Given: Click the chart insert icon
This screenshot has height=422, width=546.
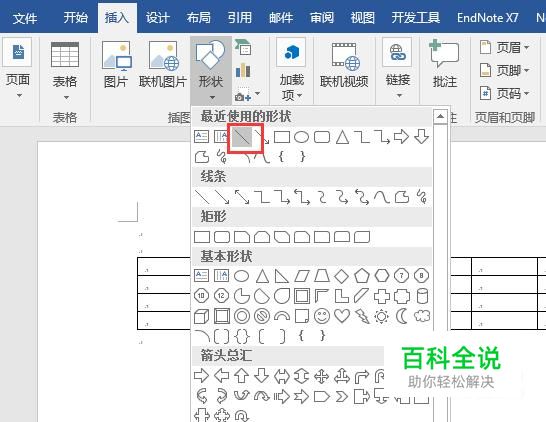Looking at the screenshot, I should click(243, 71).
